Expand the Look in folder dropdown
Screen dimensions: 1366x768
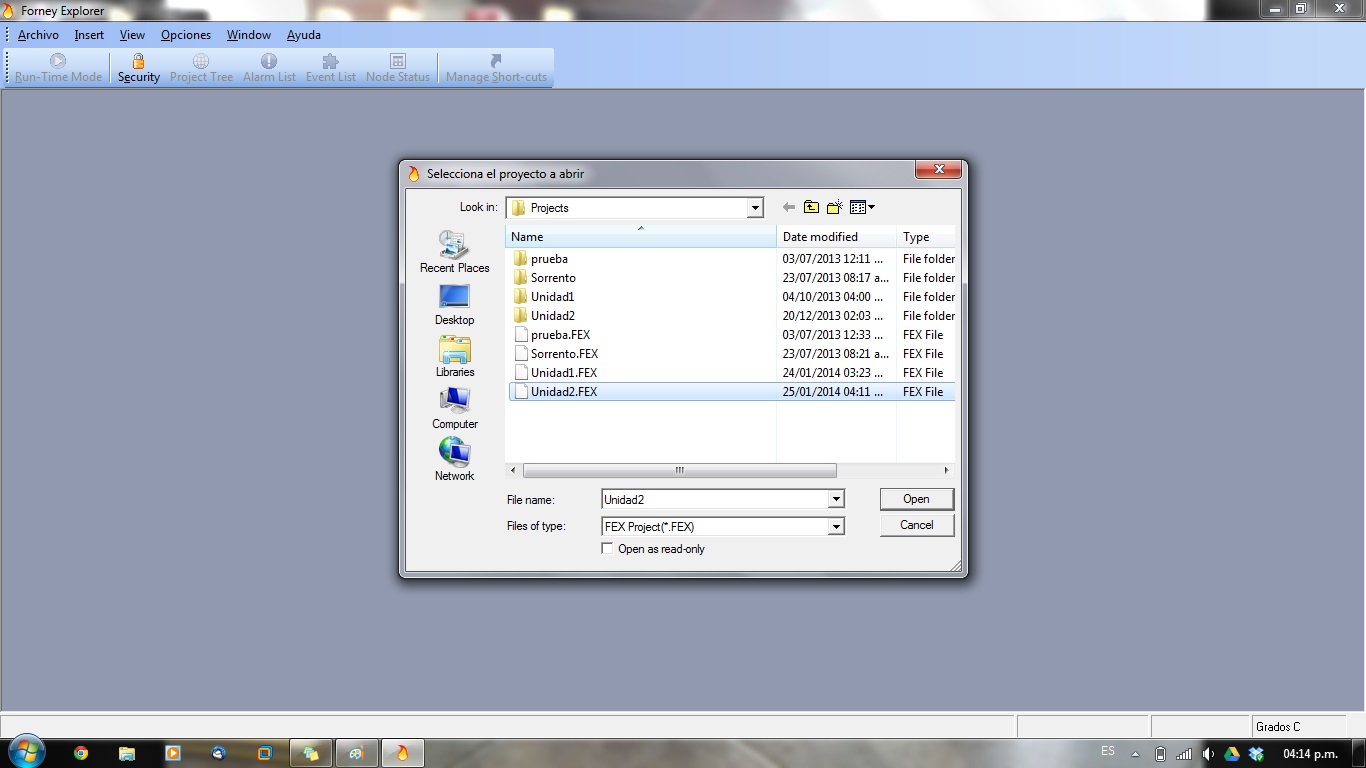click(x=755, y=208)
